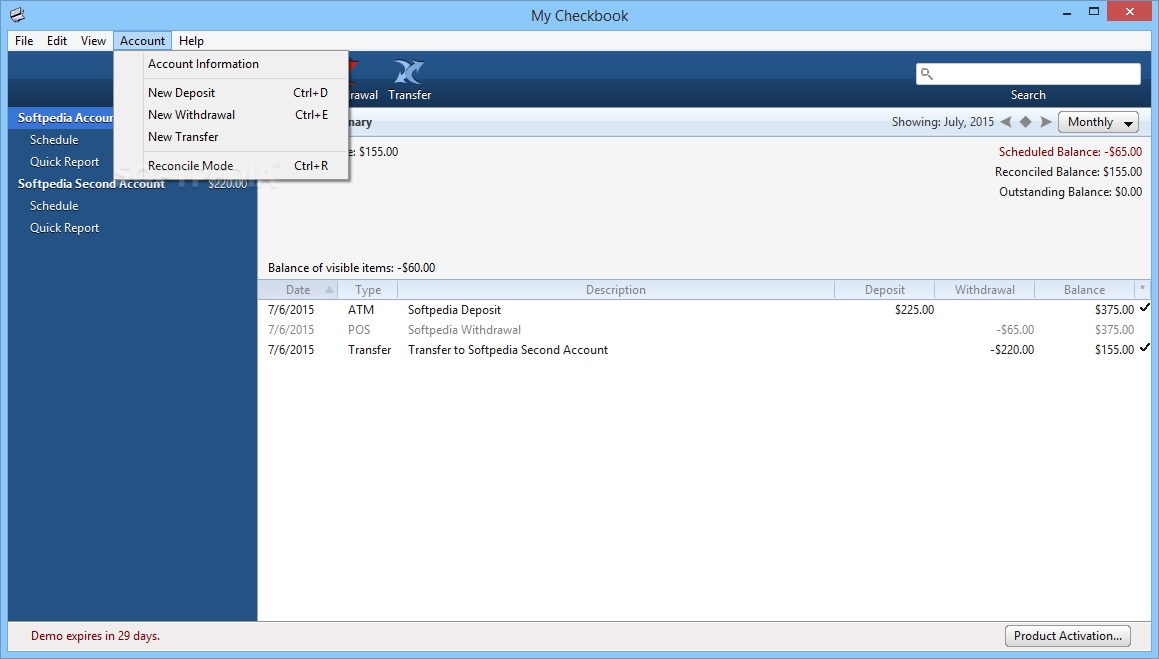Choose New Transfer from menu
Image resolution: width=1159 pixels, height=659 pixels.
coord(231,137)
